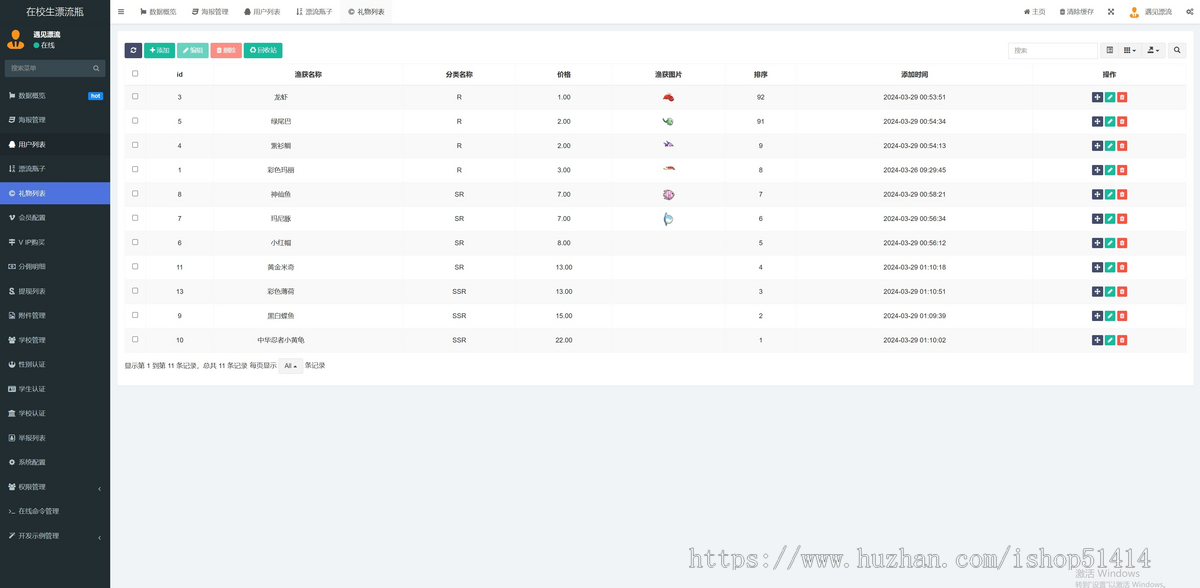Click the edit pencil icon for 绿尾巴 row
This screenshot has width=1200, height=588.
tap(1110, 121)
